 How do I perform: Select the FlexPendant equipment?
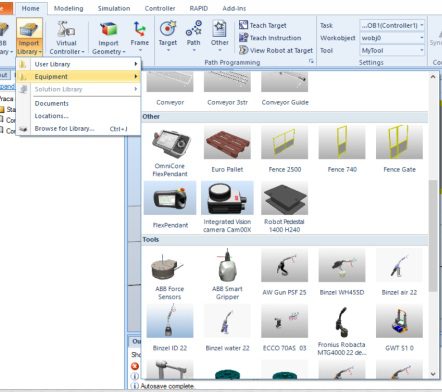pos(170,206)
